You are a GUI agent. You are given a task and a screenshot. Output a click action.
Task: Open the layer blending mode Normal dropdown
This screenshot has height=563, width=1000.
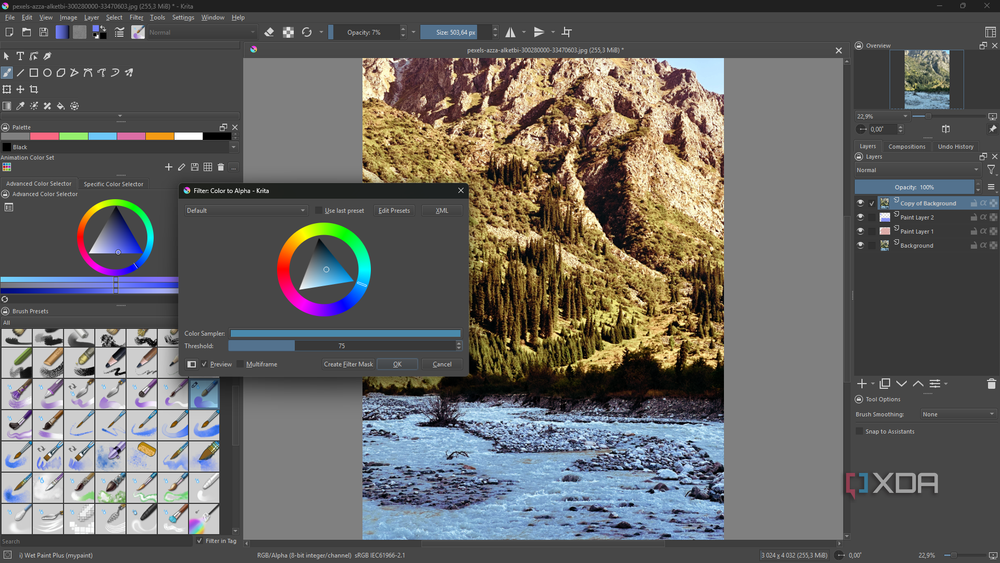coord(917,170)
